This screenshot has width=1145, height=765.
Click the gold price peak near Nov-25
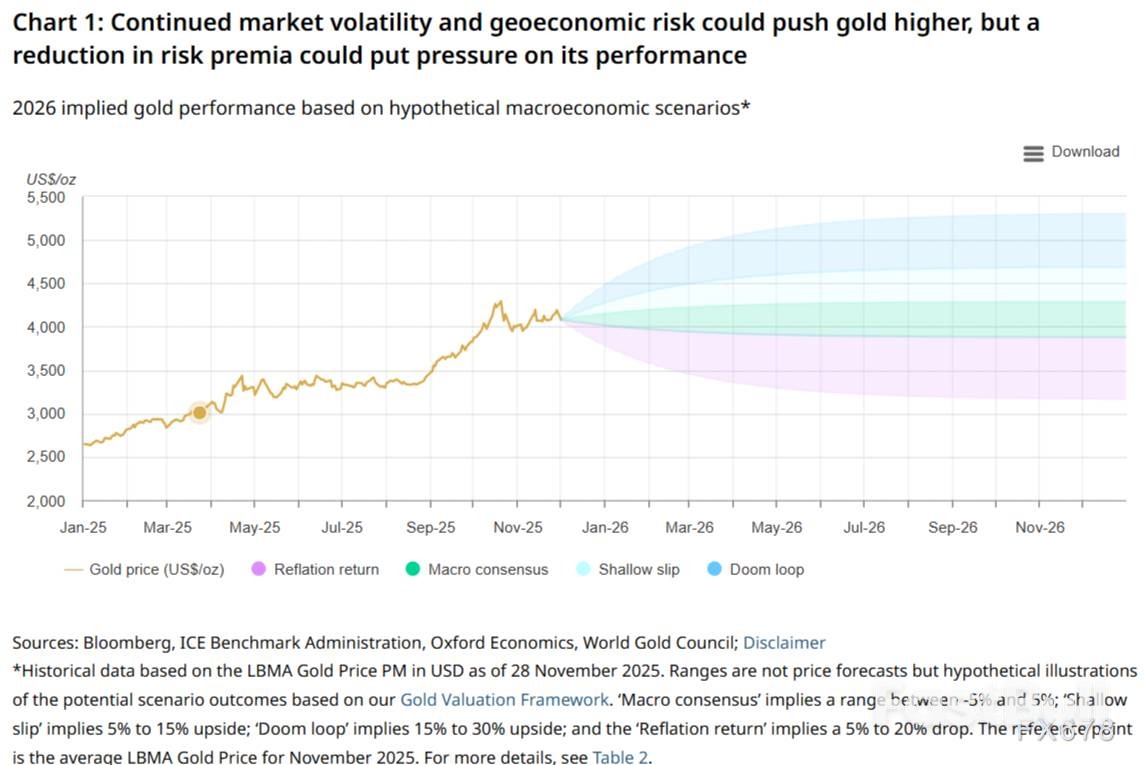tap(498, 302)
